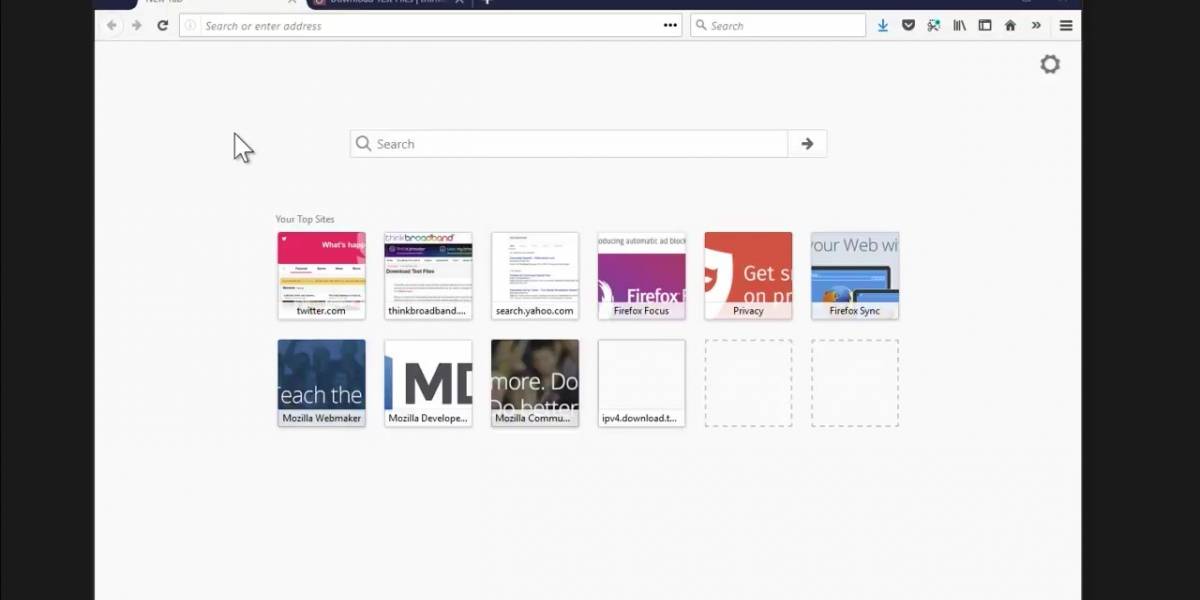The image size is (1200, 600).
Task: Click the screenshots scissors toolbar icon
Action: click(934, 26)
